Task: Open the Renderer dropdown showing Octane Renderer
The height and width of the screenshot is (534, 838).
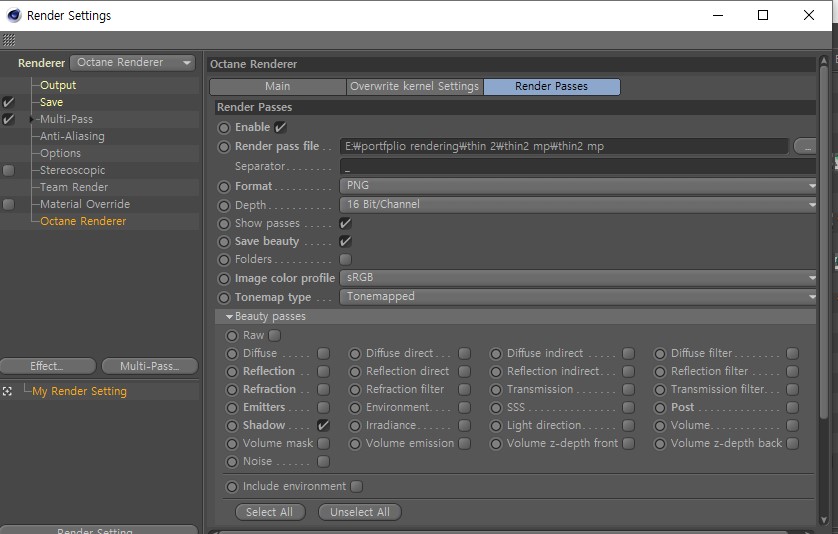Action: [x=132, y=63]
